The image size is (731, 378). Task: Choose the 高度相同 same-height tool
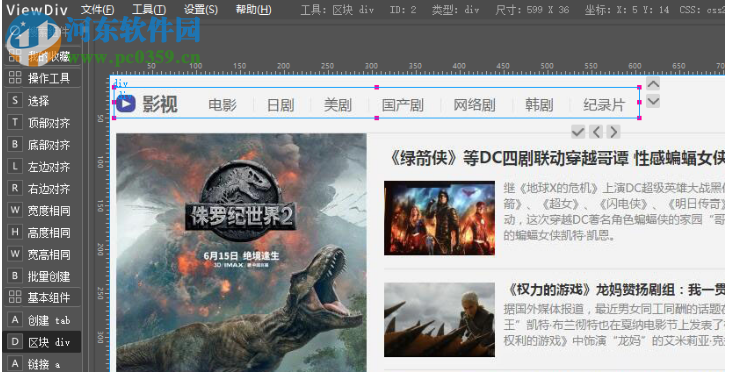coord(42,232)
